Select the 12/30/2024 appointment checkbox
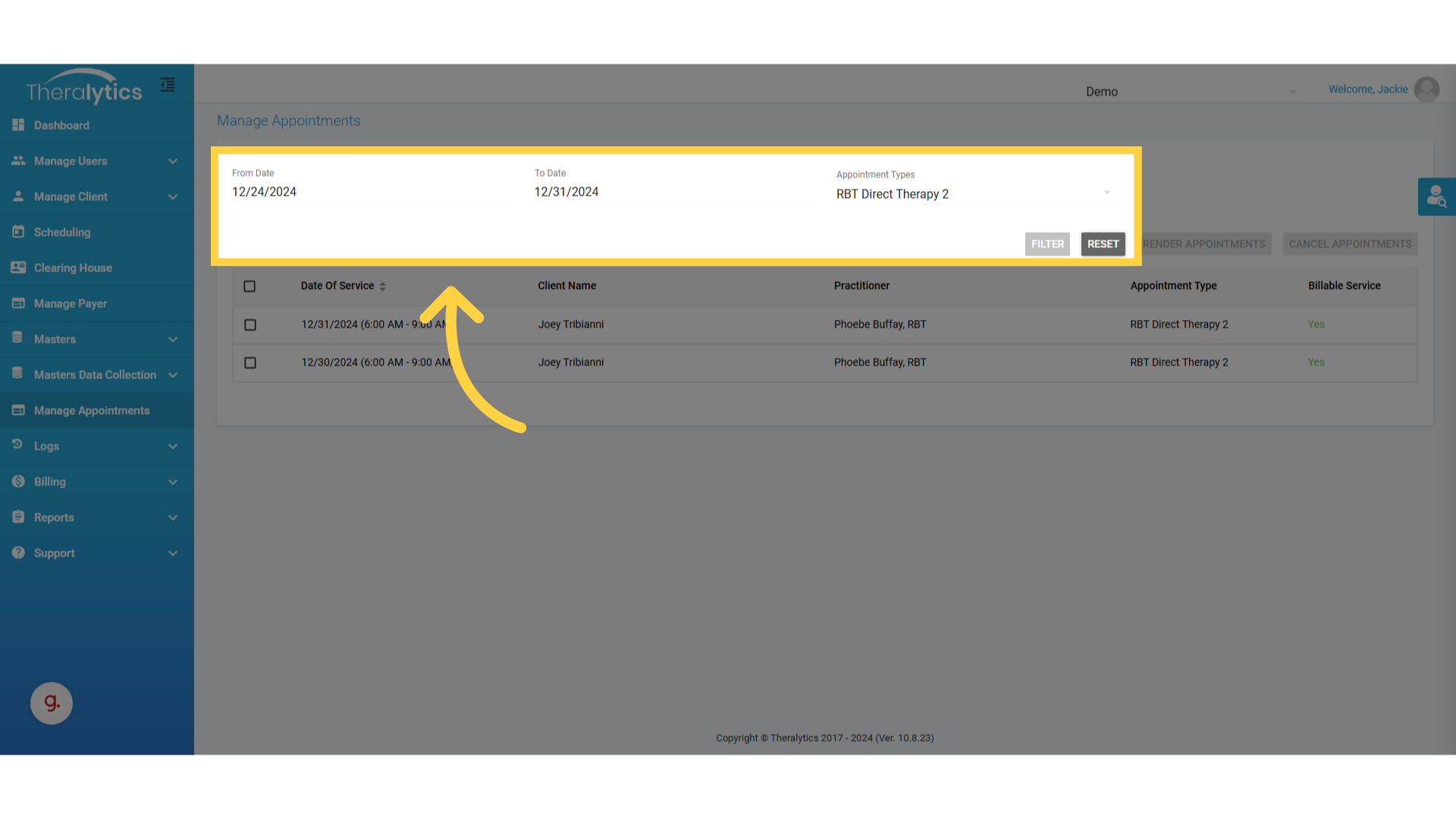This screenshot has width=1456, height=819. (x=250, y=363)
